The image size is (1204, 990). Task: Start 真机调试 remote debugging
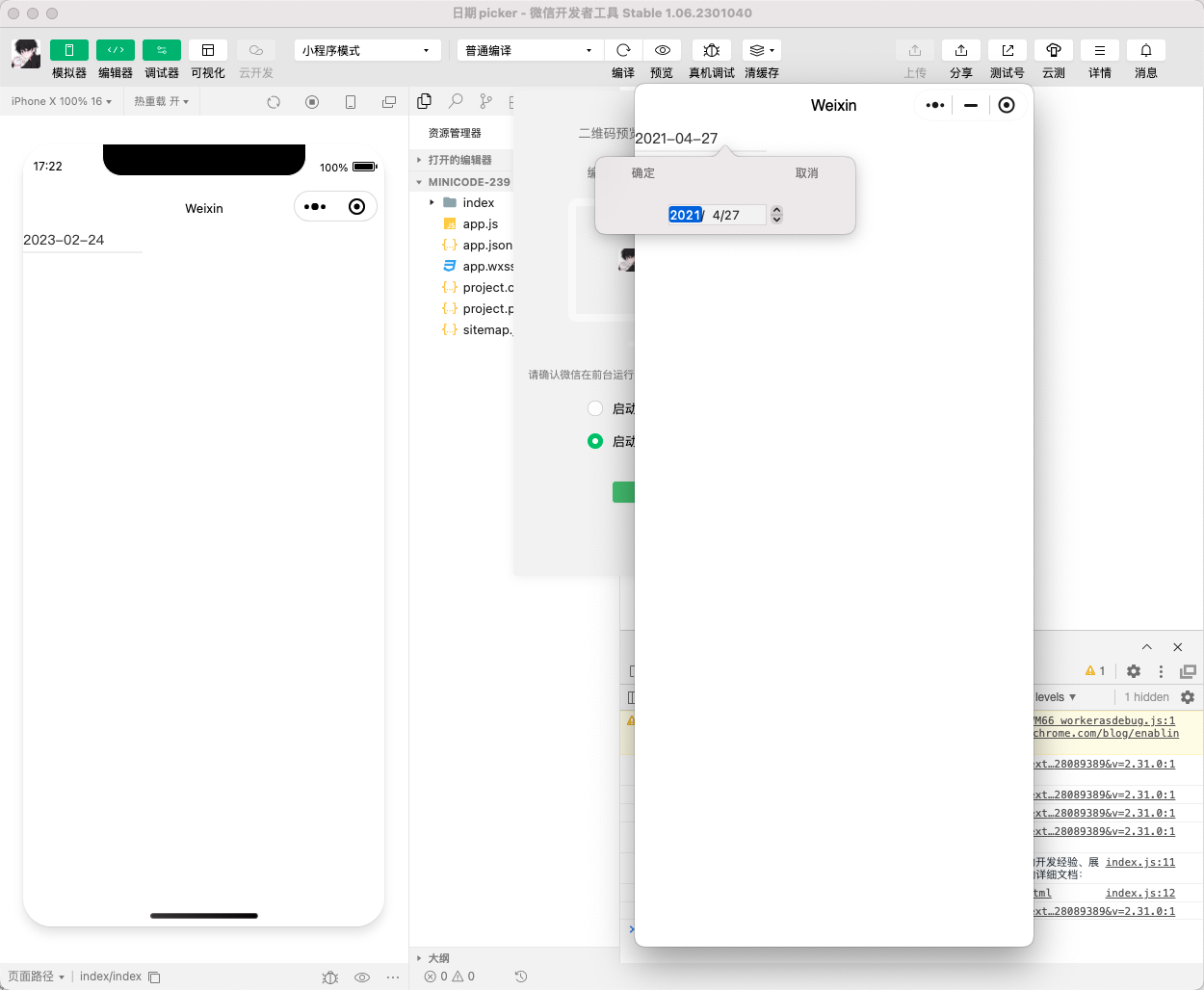point(712,50)
